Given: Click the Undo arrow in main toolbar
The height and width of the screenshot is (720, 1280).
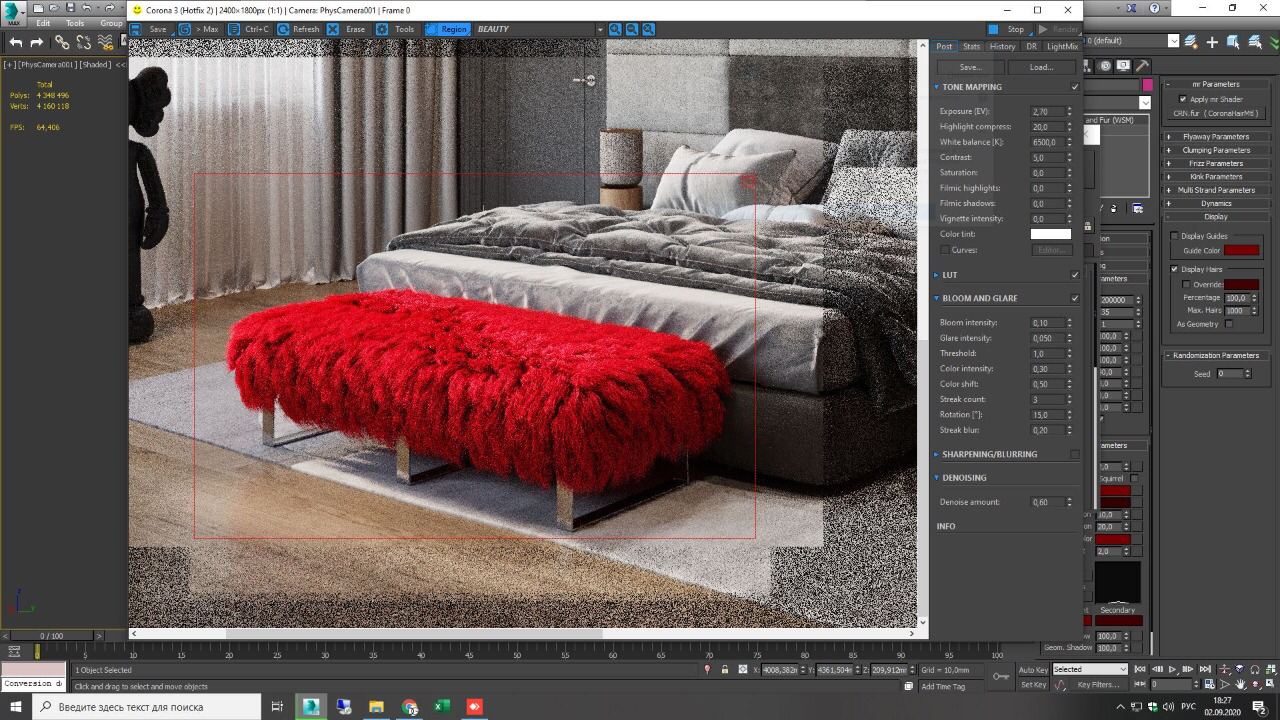Looking at the screenshot, I should pos(15,43).
